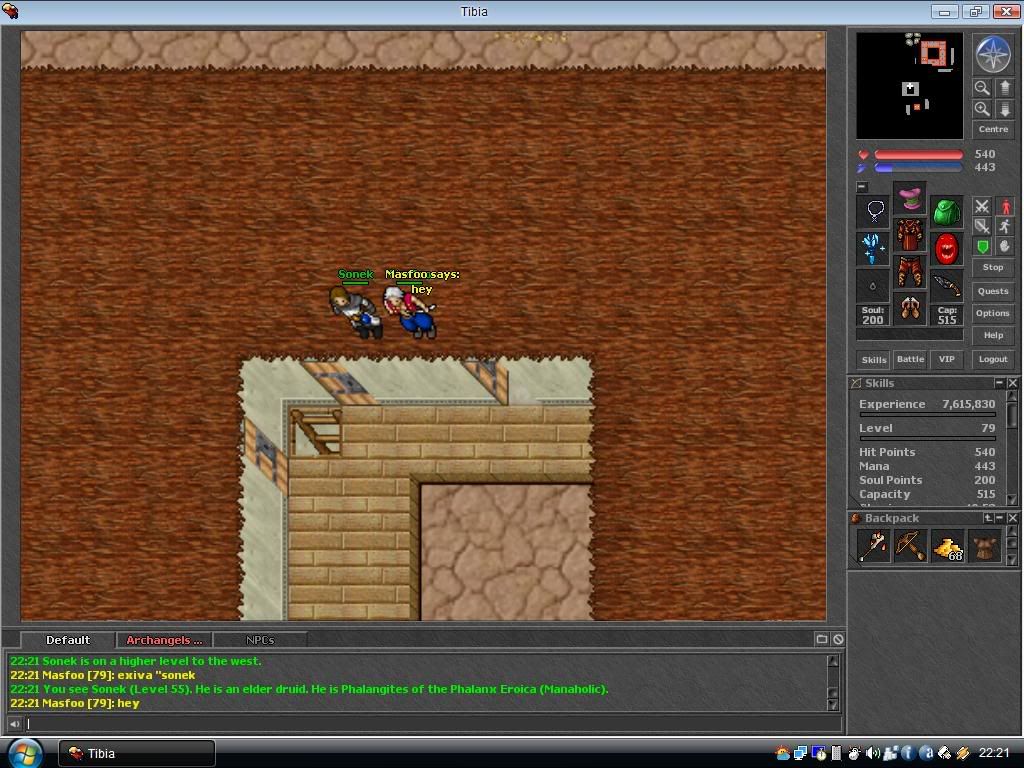This screenshot has height=768, width=1024.
Task: Switch to NPCs chat tab
Action: [x=260, y=640]
